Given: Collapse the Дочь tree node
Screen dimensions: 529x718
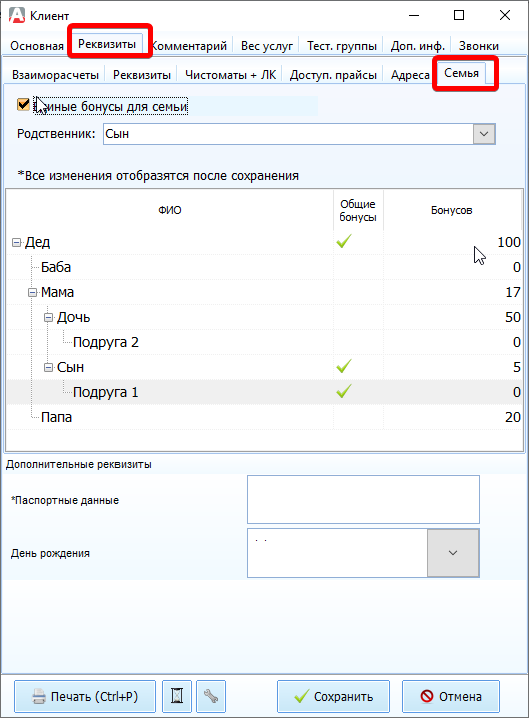Looking at the screenshot, I should point(49,317).
